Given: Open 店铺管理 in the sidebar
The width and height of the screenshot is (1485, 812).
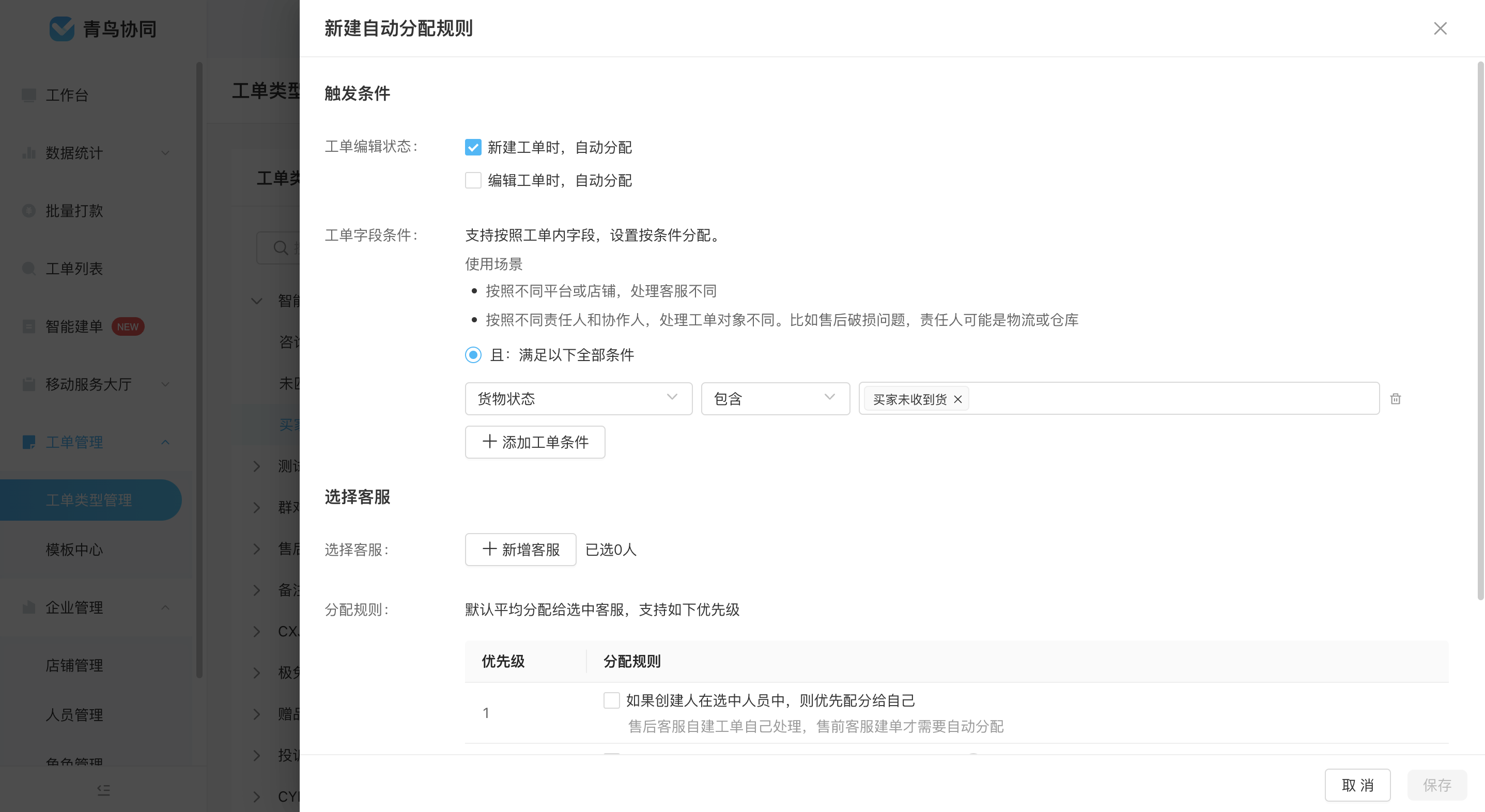Looking at the screenshot, I should pos(74,665).
